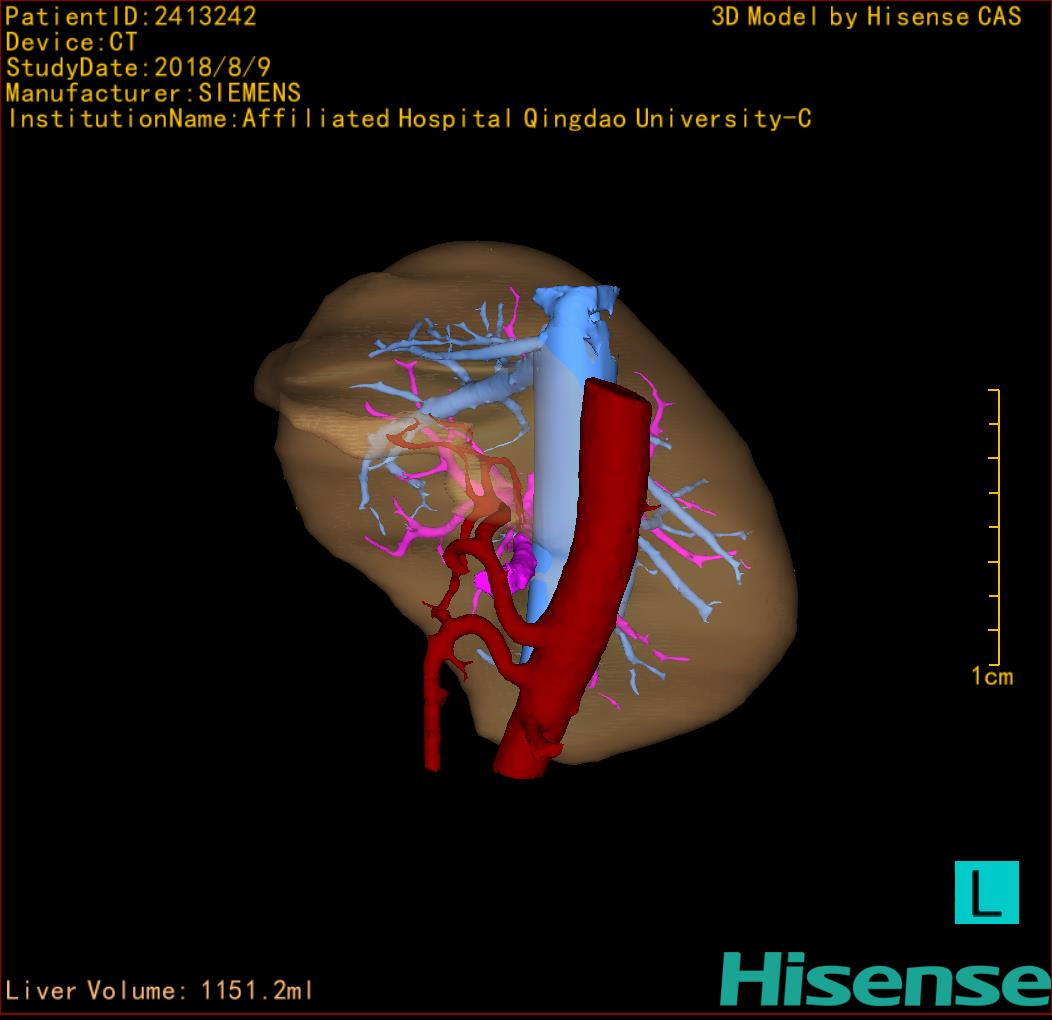Click the Liver Volume 1151.2ml readout
Viewport: 1052px width, 1020px height.
point(159,991)
